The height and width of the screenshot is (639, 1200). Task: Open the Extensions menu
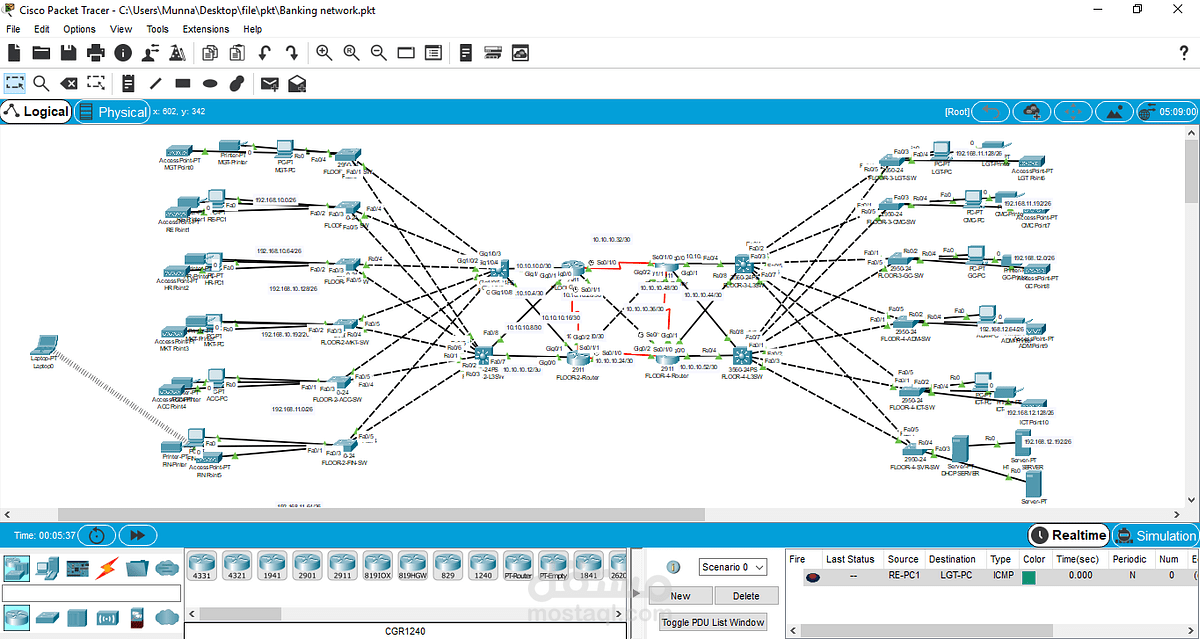click(x=206, y=29)
